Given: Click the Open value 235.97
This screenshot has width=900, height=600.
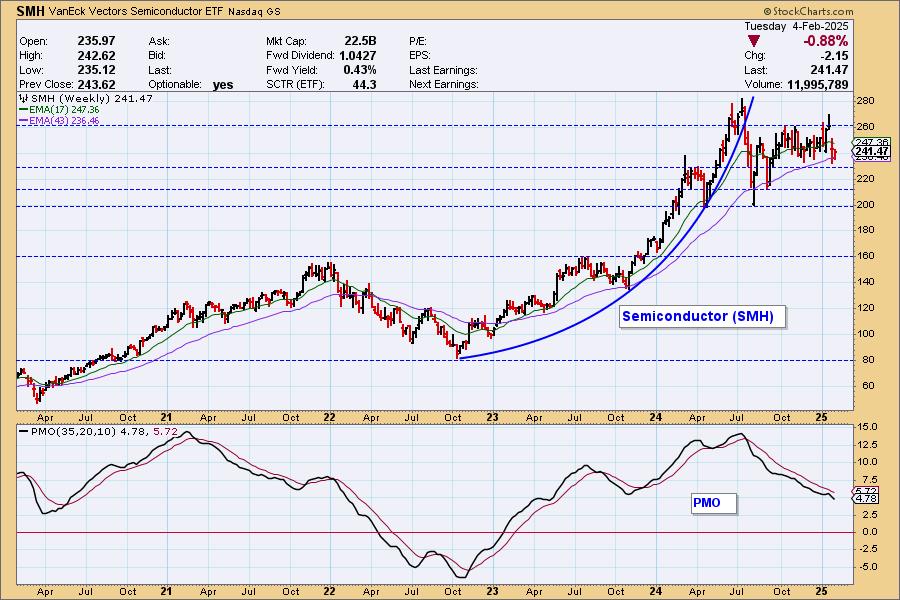Looking at the screenshot, I should (96, 41).
